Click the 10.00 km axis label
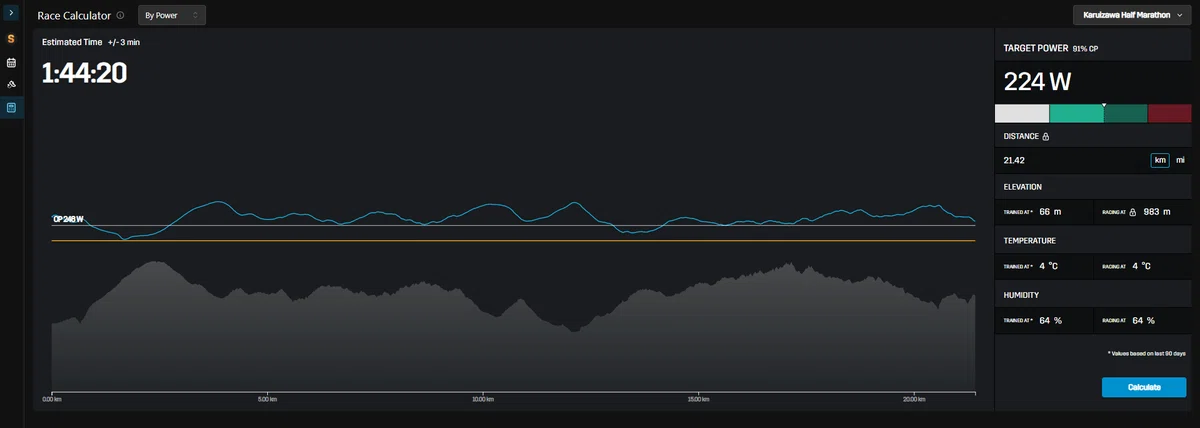This screenshot has width=1200, height=428. (x=483, y=399)
